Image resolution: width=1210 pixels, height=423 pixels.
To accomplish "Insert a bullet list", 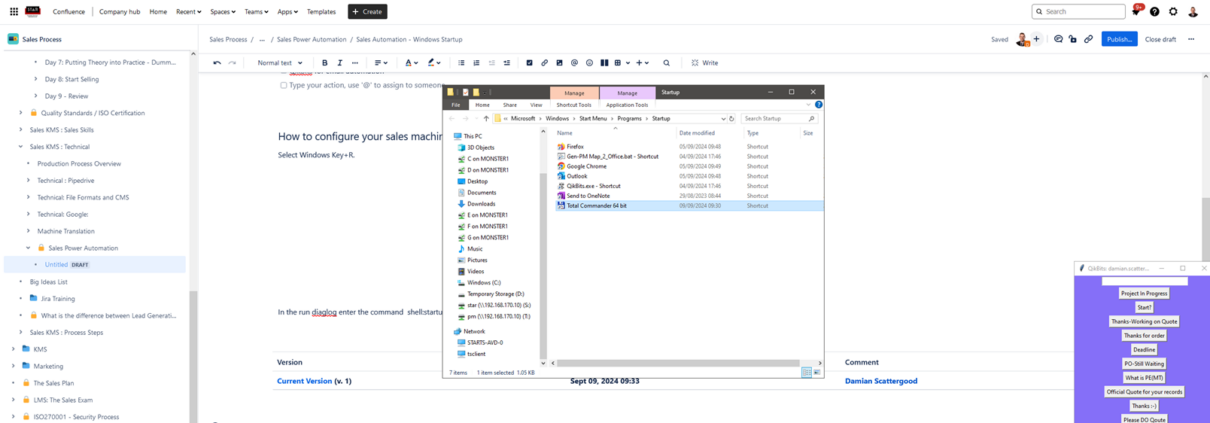I will pos(461,63).
